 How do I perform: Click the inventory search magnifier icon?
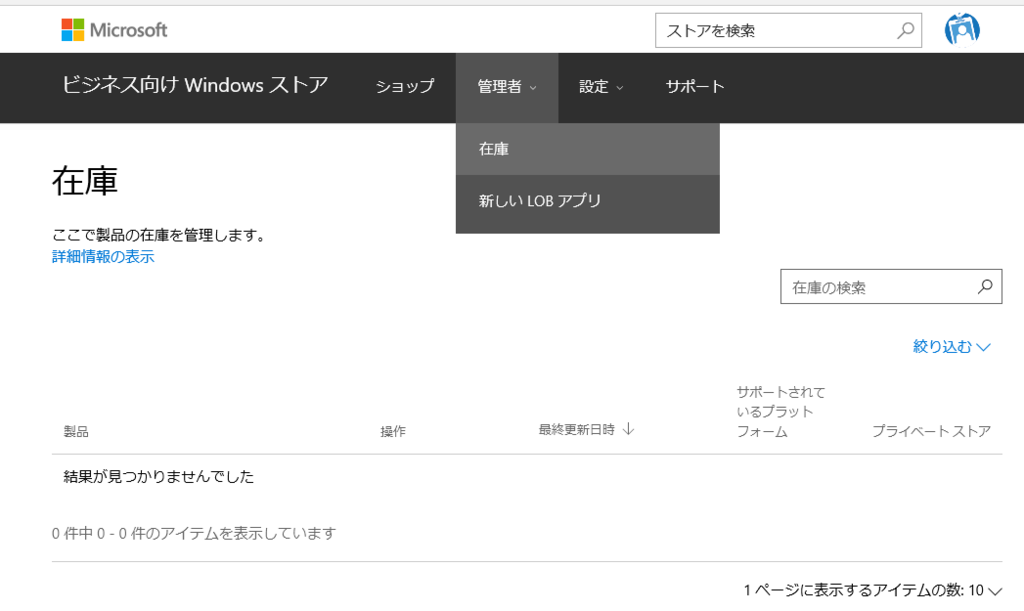point(985,286)
